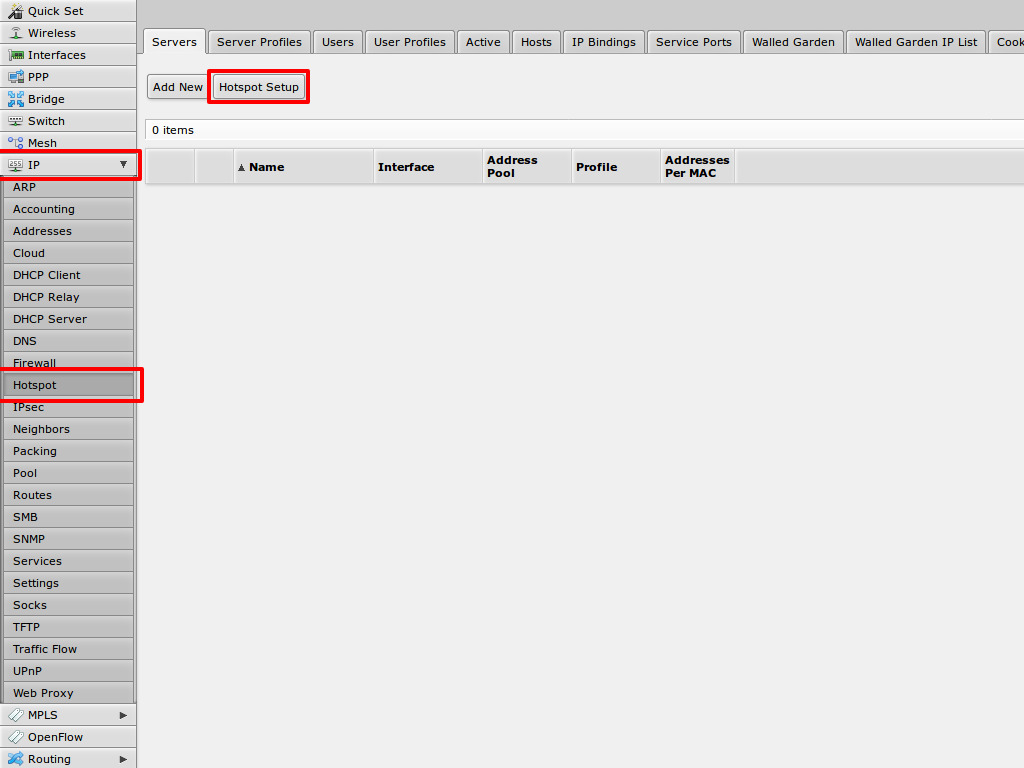Open Wireless via its antenna icon

(x=15, y=33)
